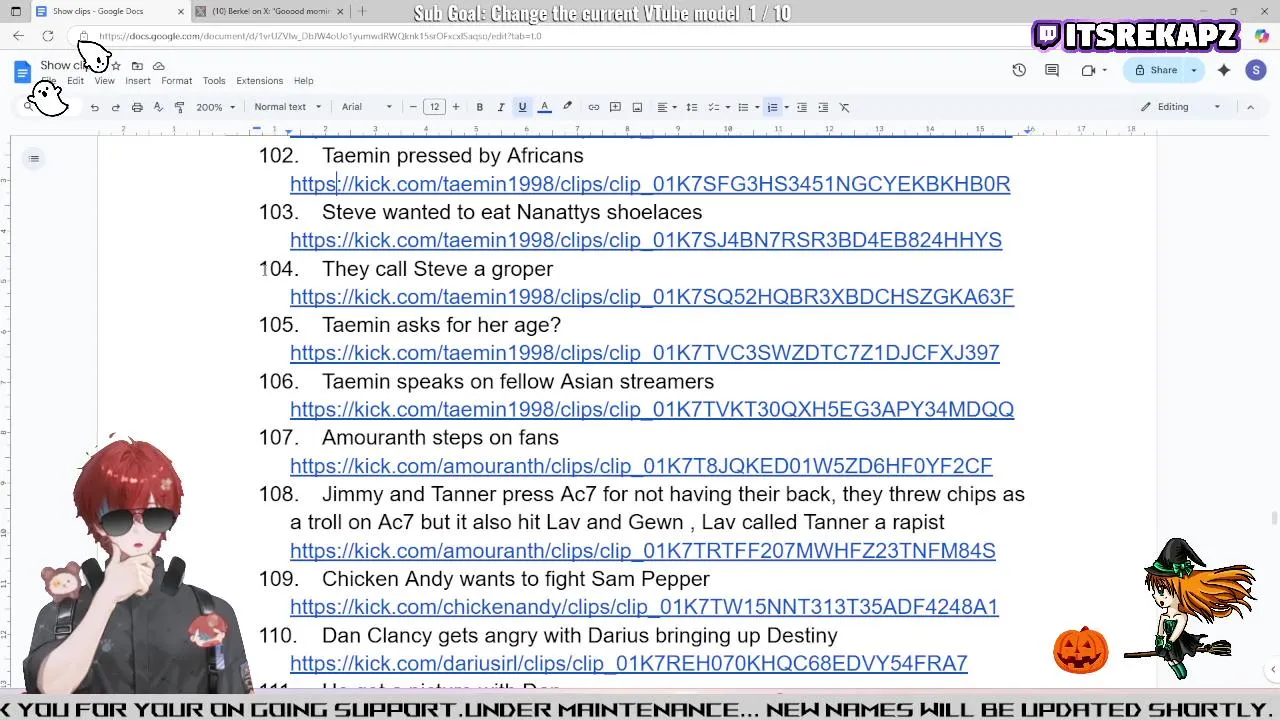This screenshot has height=720, width=1280.
Task: Open Copilot icon in browser toolbar
Action: 1262,36
